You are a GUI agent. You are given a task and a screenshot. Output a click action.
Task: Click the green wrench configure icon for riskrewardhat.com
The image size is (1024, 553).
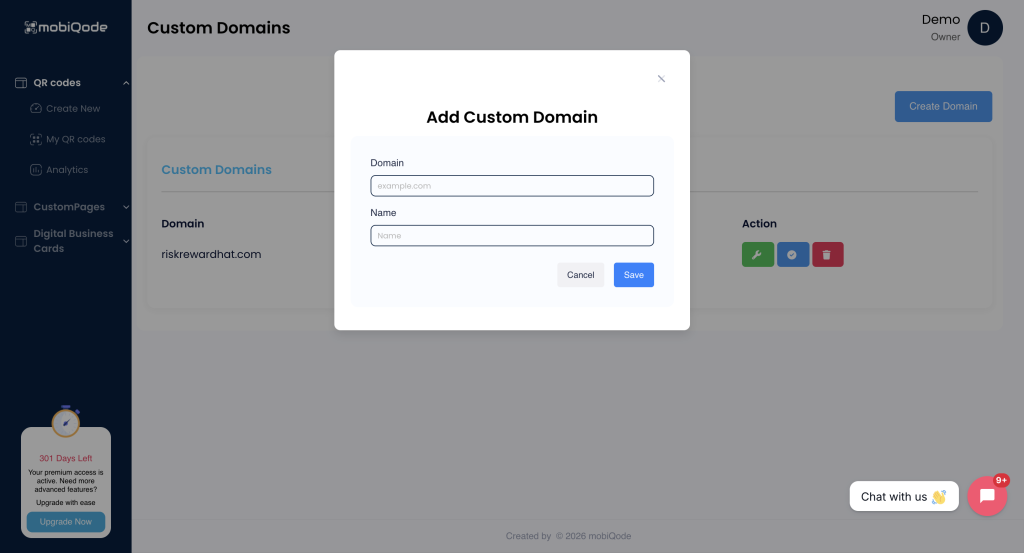(x=758, y=255)
